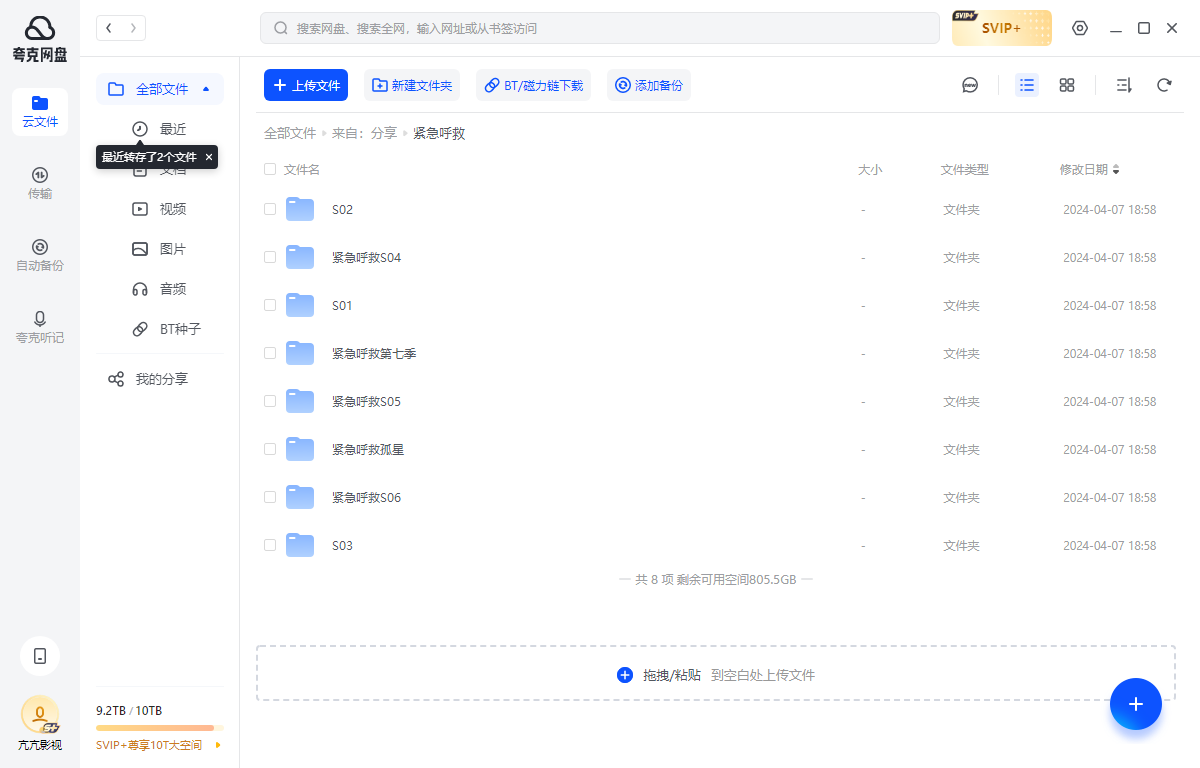Open the settings gear at top right

1080,28
